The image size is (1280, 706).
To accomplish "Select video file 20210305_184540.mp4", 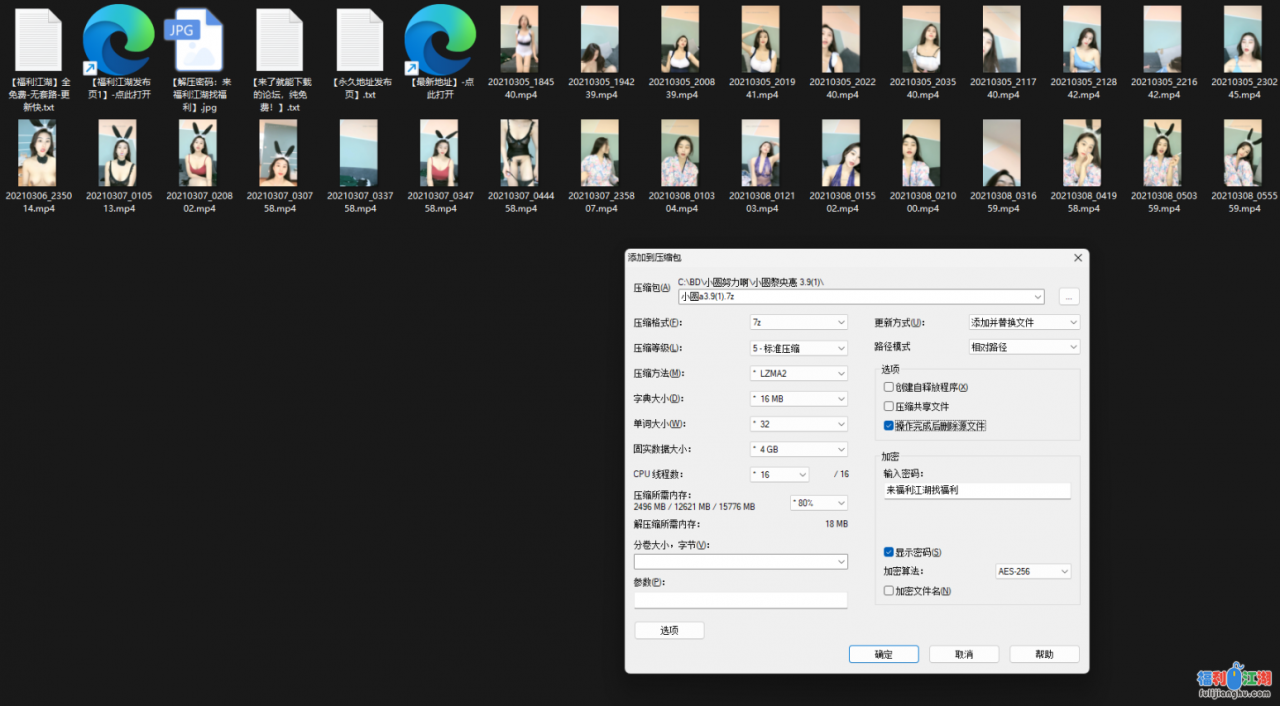I will (x=520, y=40).
